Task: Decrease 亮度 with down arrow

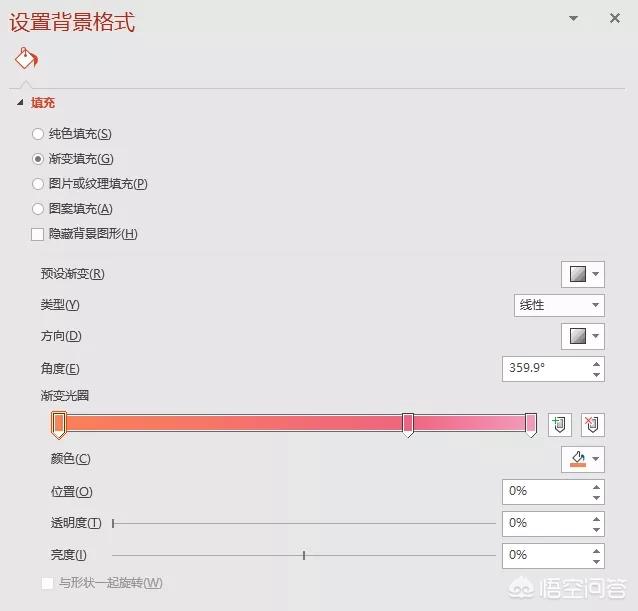Action: click(596, 562)
